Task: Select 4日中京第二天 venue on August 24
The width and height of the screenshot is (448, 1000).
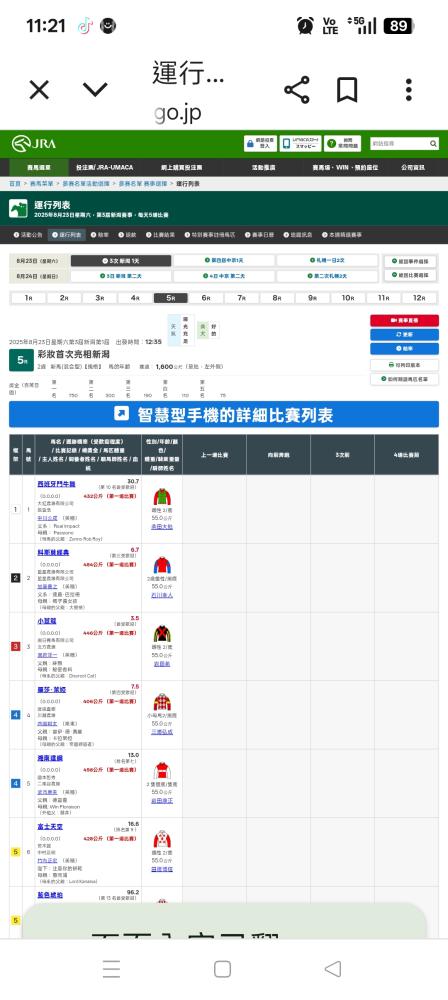Action: [223, 276]
